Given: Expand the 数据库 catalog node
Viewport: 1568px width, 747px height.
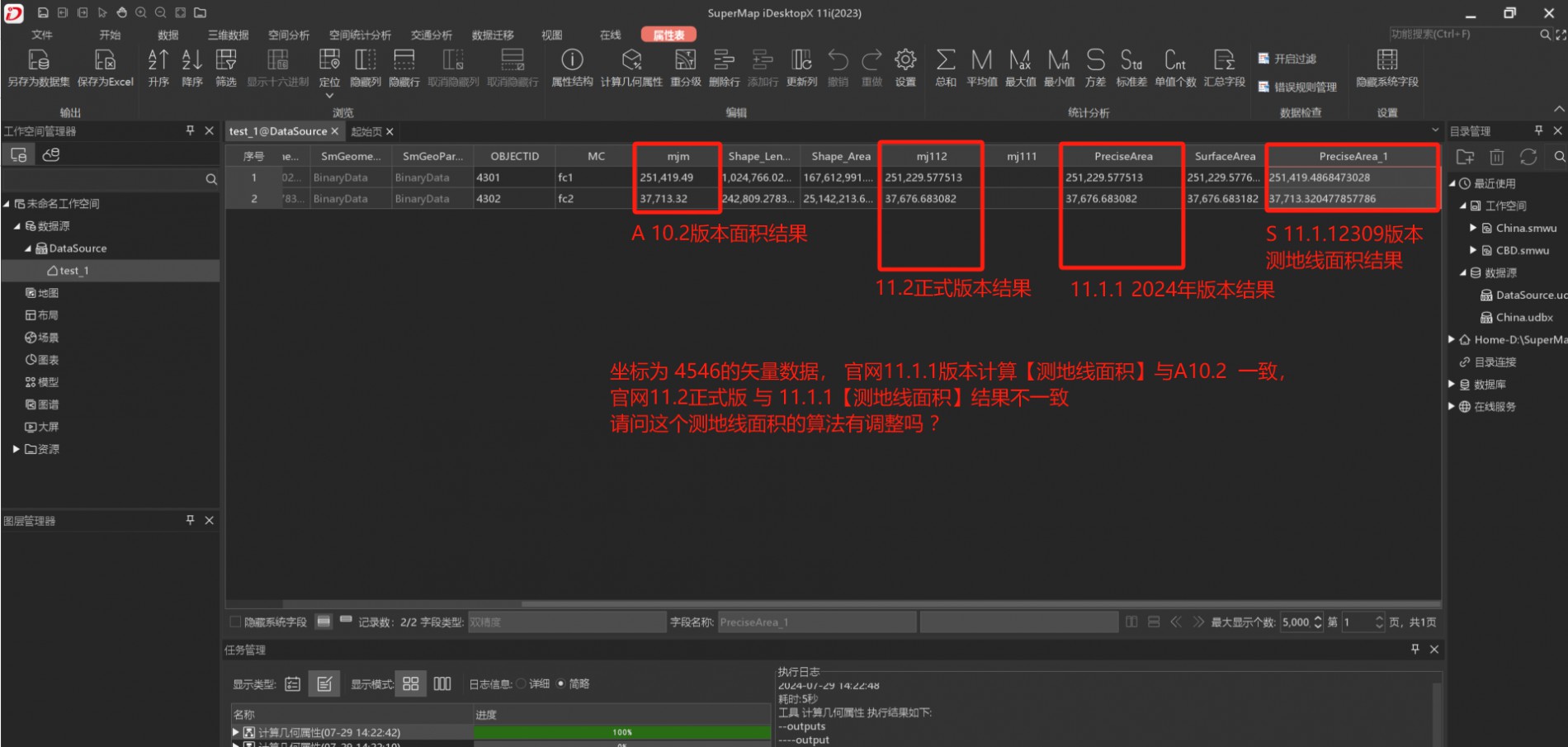Looking at the screenshot, I should coord(1452,384).
